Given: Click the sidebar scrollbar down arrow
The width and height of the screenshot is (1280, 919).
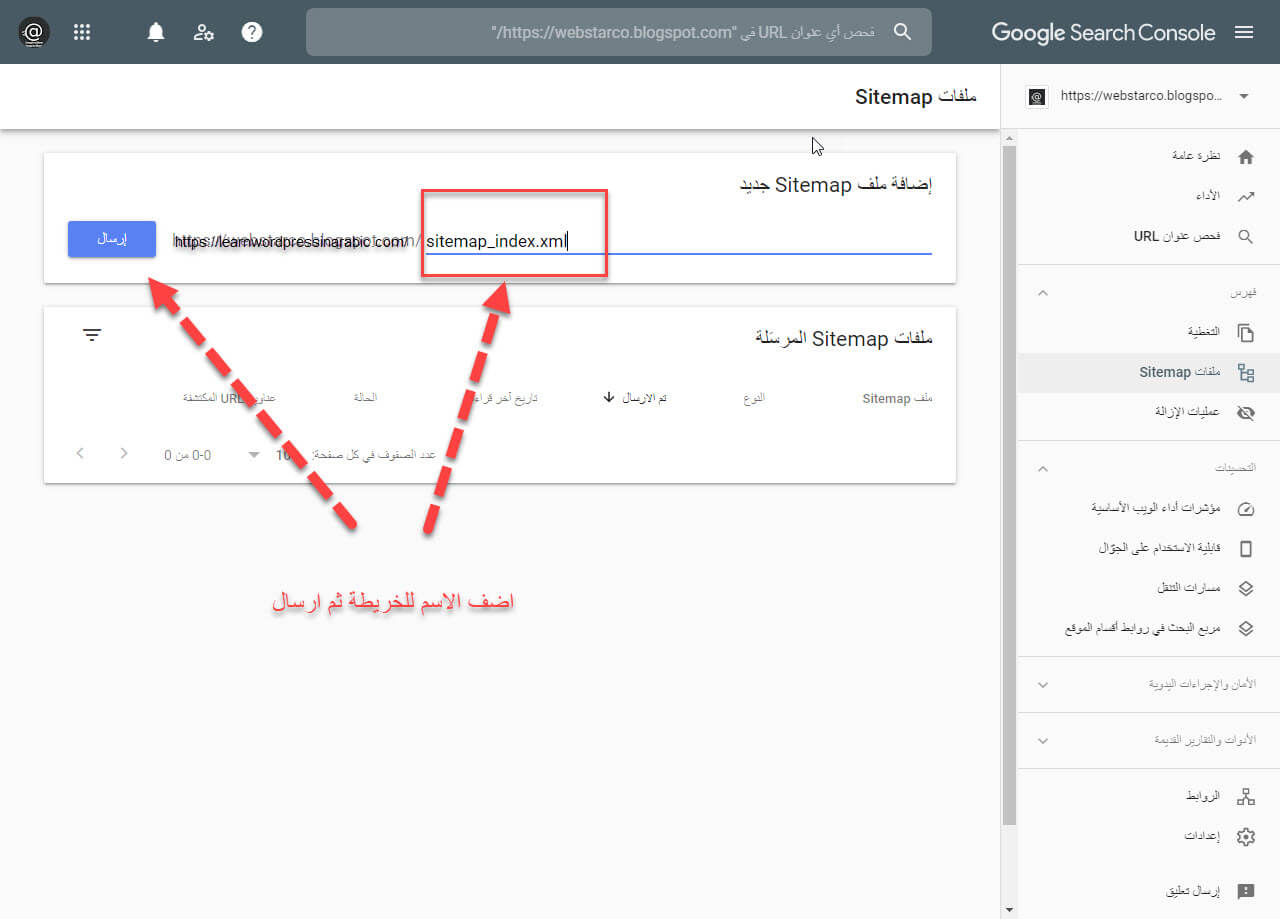Looking at the screenshot, I should click(x=1009, y=910).
